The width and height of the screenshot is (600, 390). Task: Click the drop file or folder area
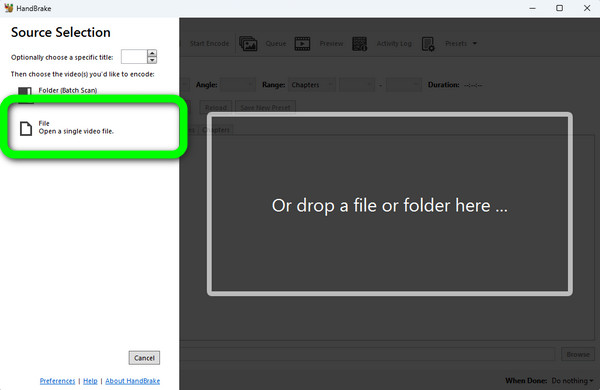click(390, 204)
